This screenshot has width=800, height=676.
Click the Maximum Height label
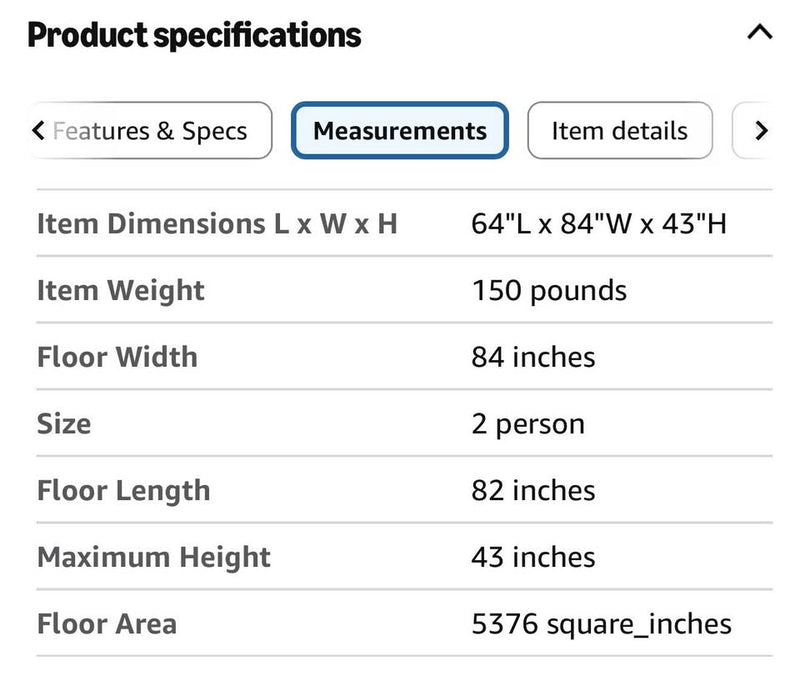point(154,558)
